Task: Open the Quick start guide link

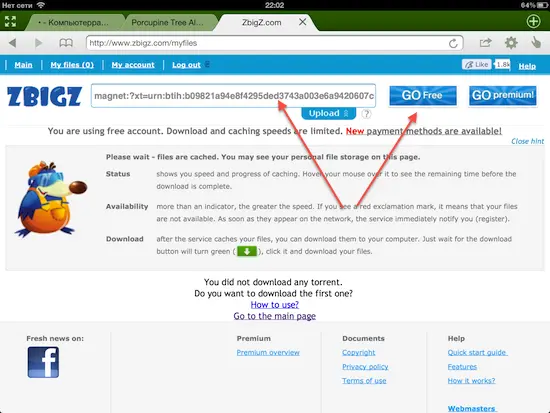Action: pos(477,352)
